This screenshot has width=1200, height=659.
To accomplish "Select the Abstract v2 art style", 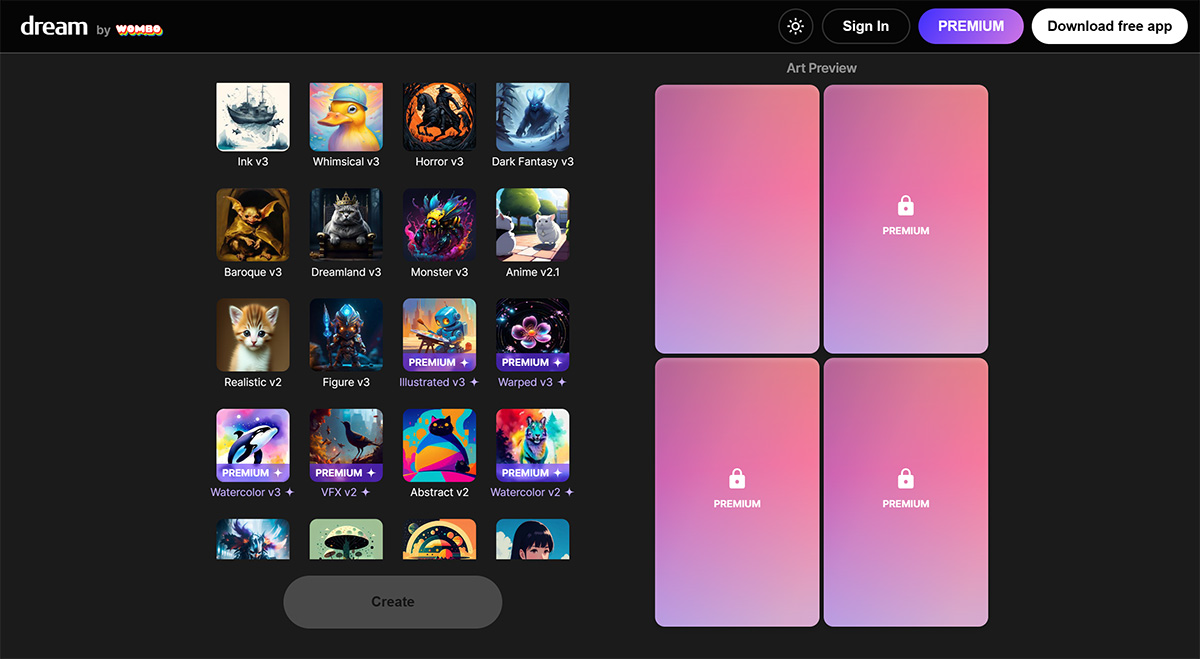I will [439, 444].
